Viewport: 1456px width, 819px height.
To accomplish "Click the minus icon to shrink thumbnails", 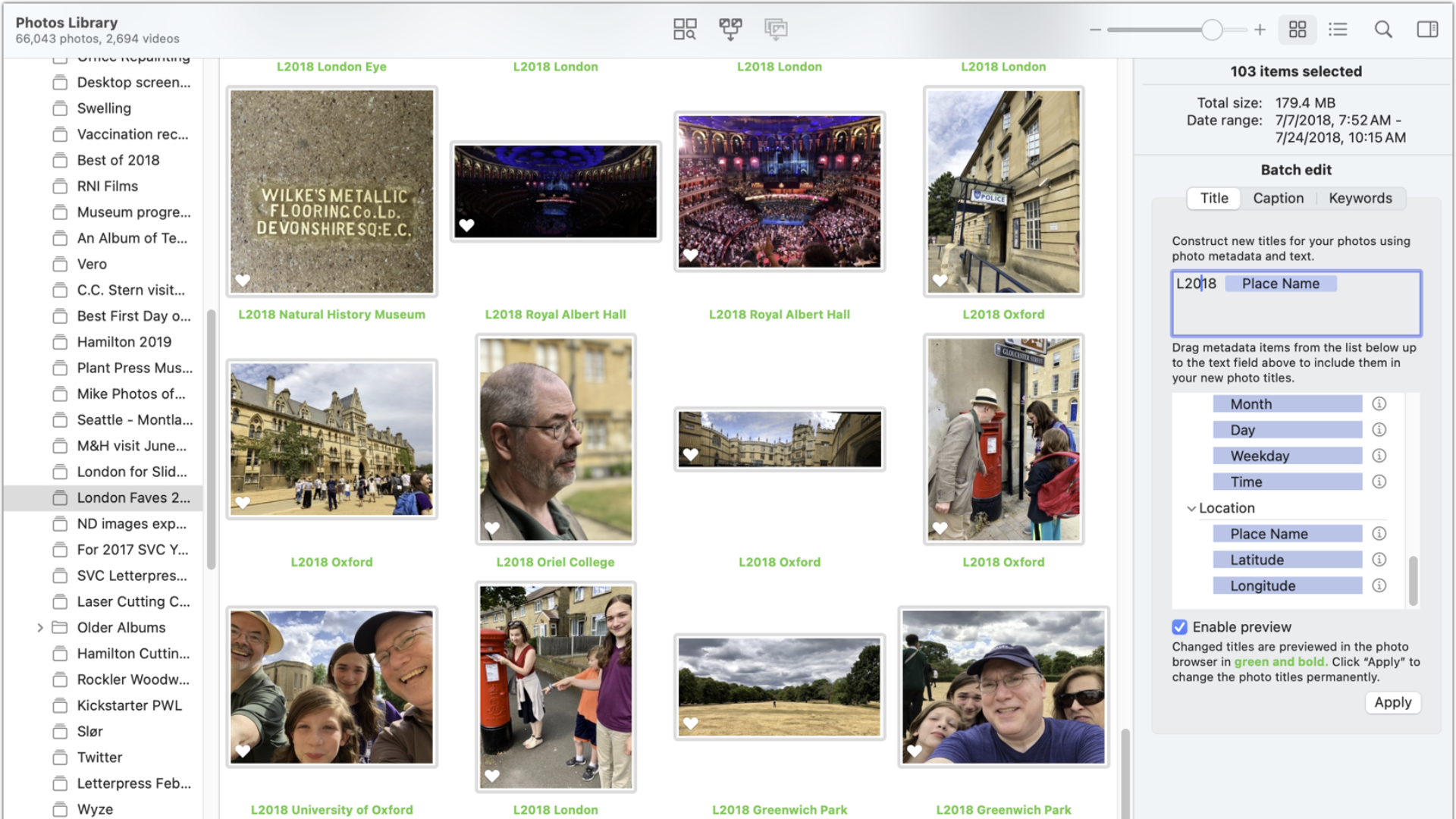I will (1095, 30).
